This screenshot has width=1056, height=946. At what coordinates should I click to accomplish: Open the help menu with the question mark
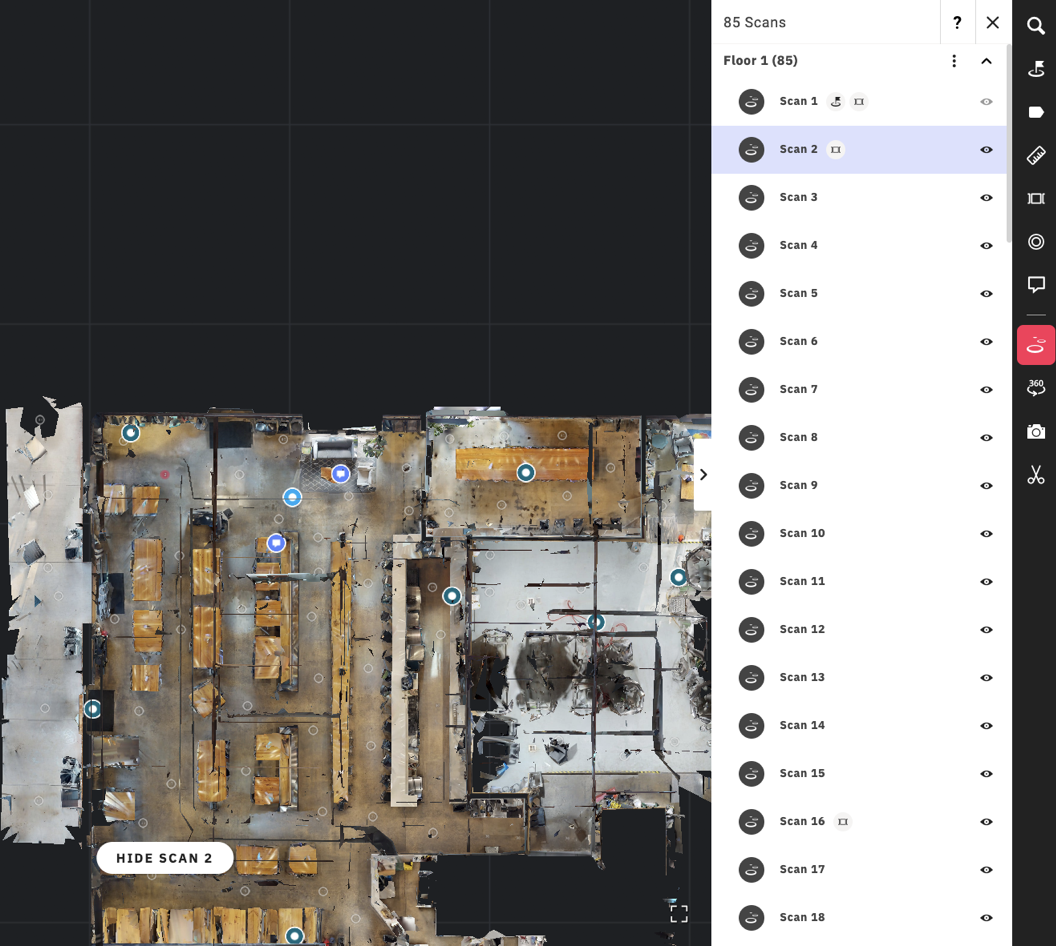coord(957,22)
